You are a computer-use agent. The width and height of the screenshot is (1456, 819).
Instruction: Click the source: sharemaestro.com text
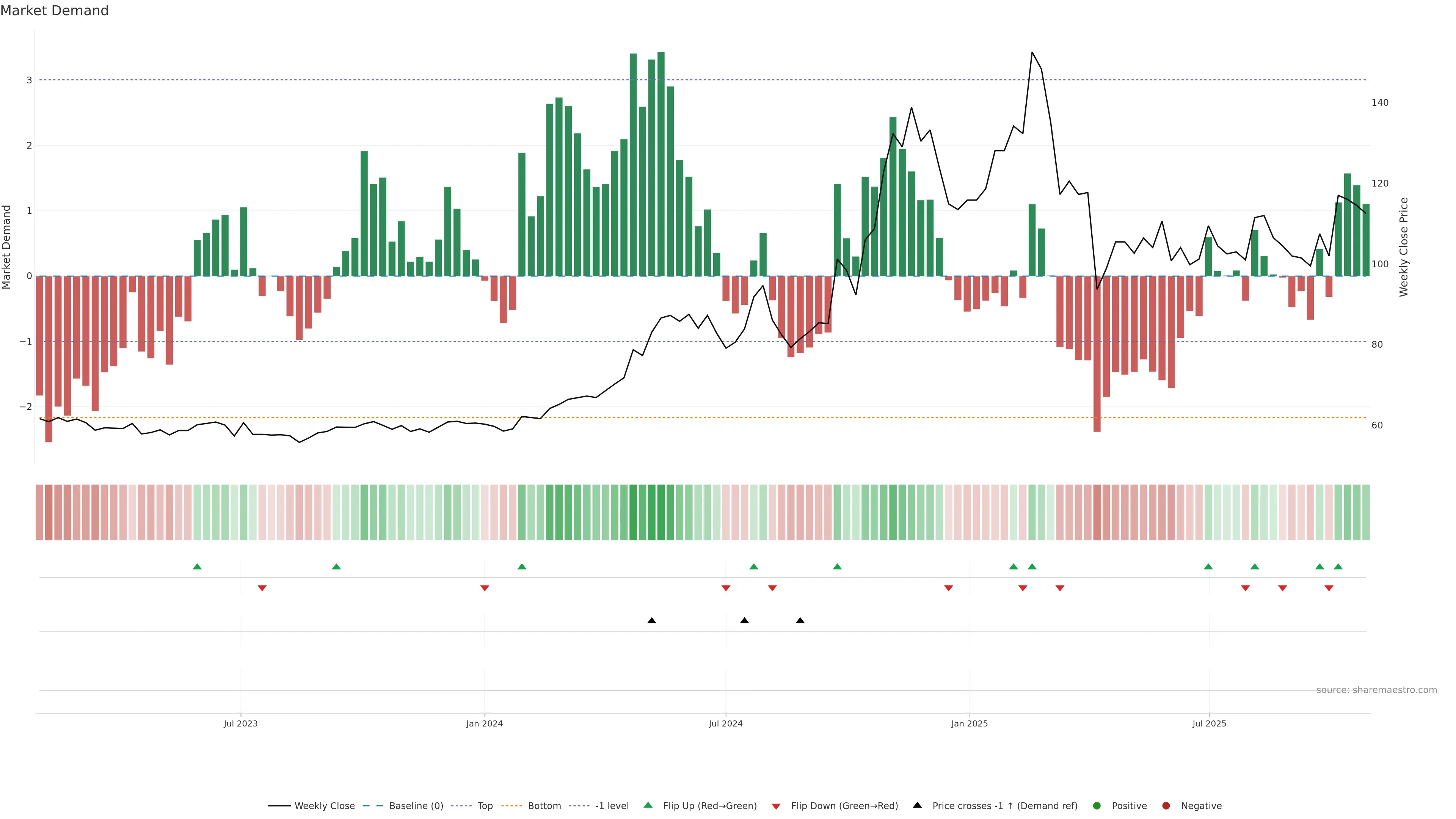pyautogui.click(x=1376, y=690)
